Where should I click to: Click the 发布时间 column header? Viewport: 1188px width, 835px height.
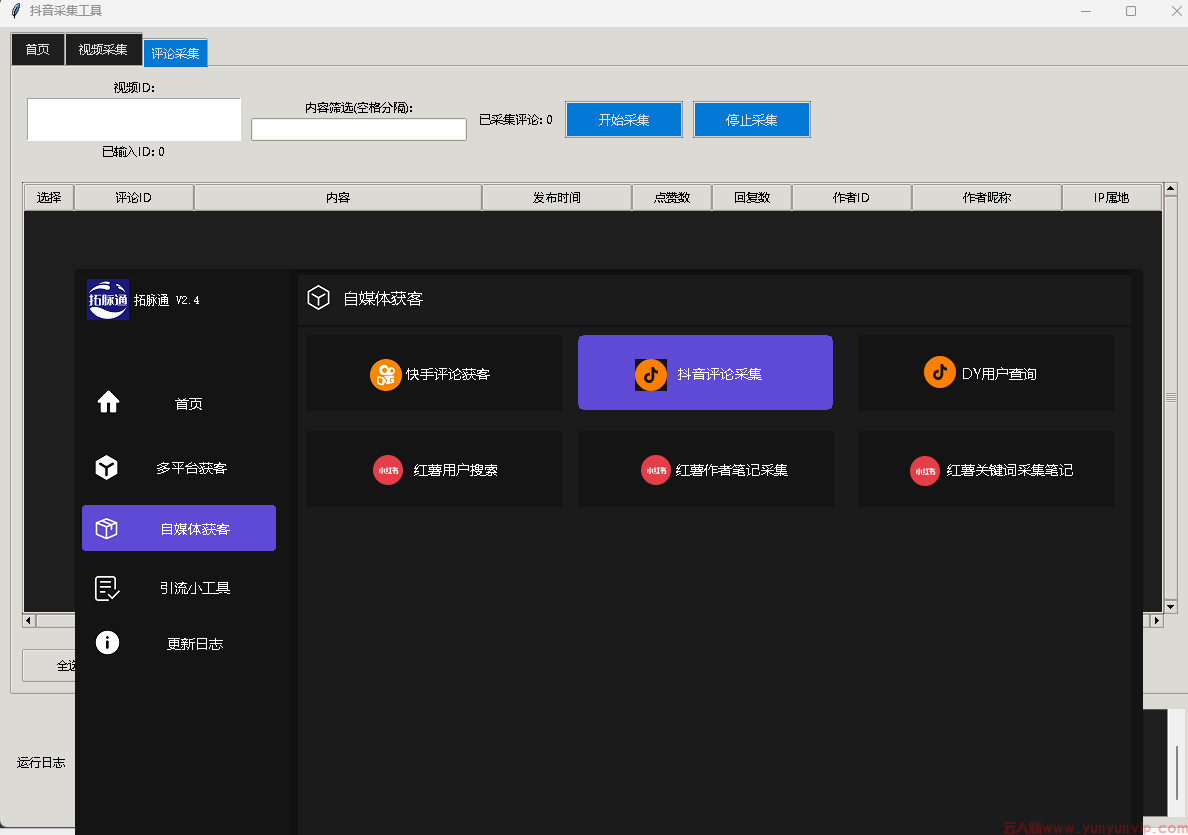[x=557, y=197]
